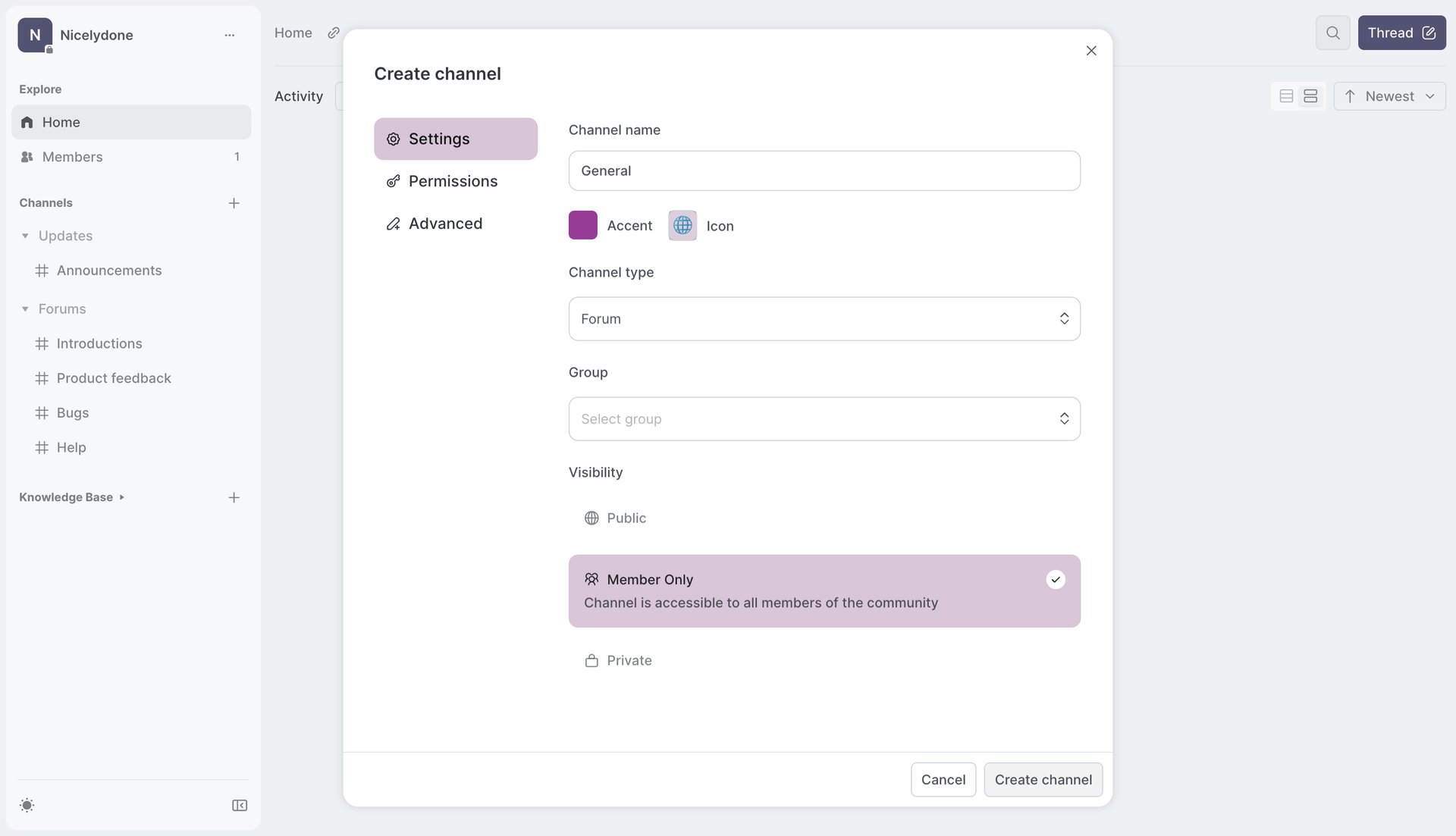
Task: Add a new channel with plus icon
Action: point(234,203)
